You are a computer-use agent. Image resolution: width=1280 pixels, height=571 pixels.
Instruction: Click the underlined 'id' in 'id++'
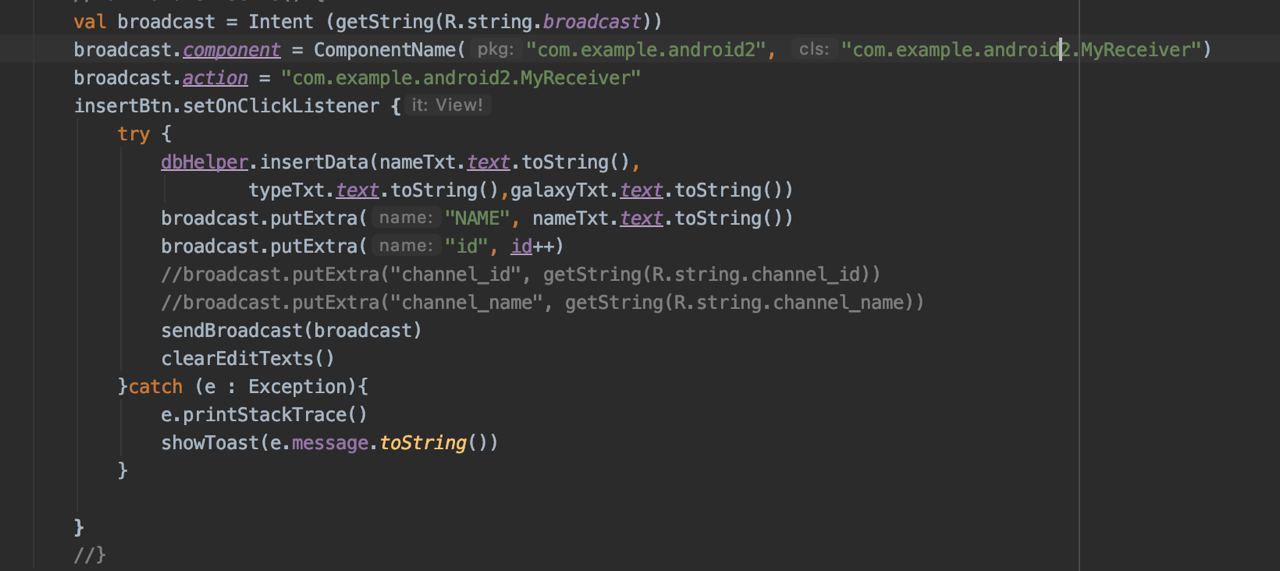pyautogui.click(x=521, y=245)
